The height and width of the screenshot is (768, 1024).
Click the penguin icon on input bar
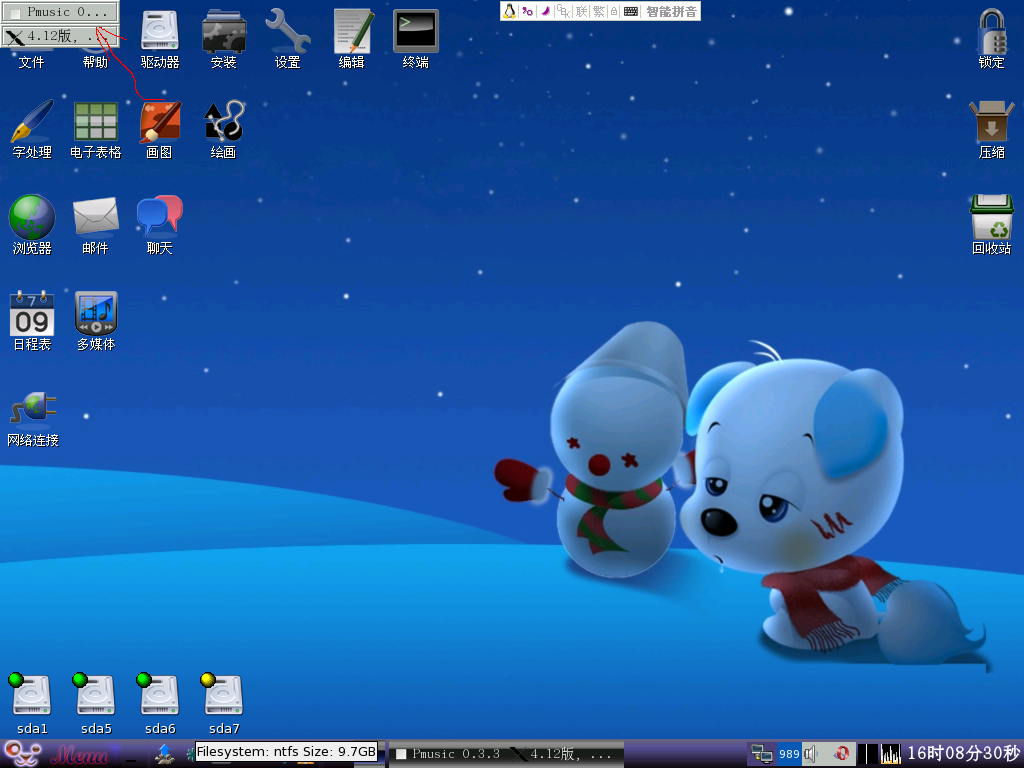point(509,11)
